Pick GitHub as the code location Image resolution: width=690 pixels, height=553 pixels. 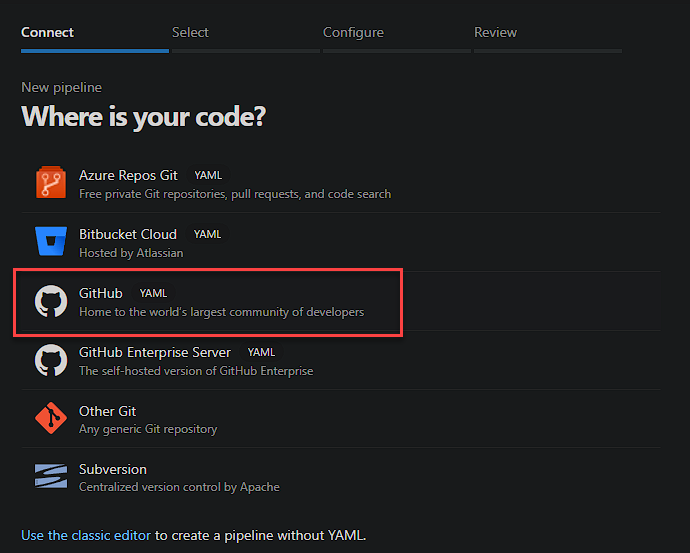coord(101,293)
